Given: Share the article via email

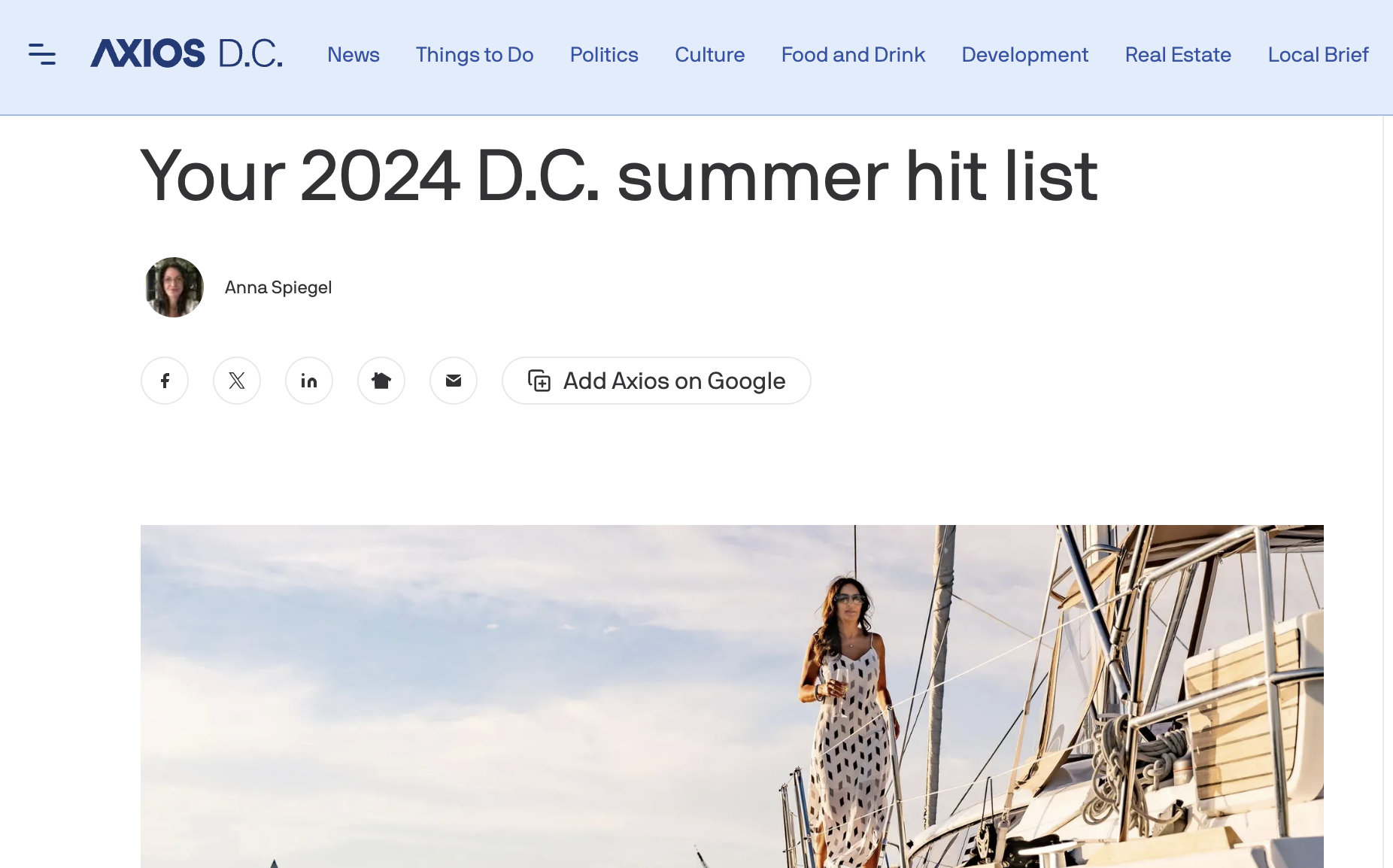Looking at the screenshot, I should pyautogui.click(x=454, y=381).
